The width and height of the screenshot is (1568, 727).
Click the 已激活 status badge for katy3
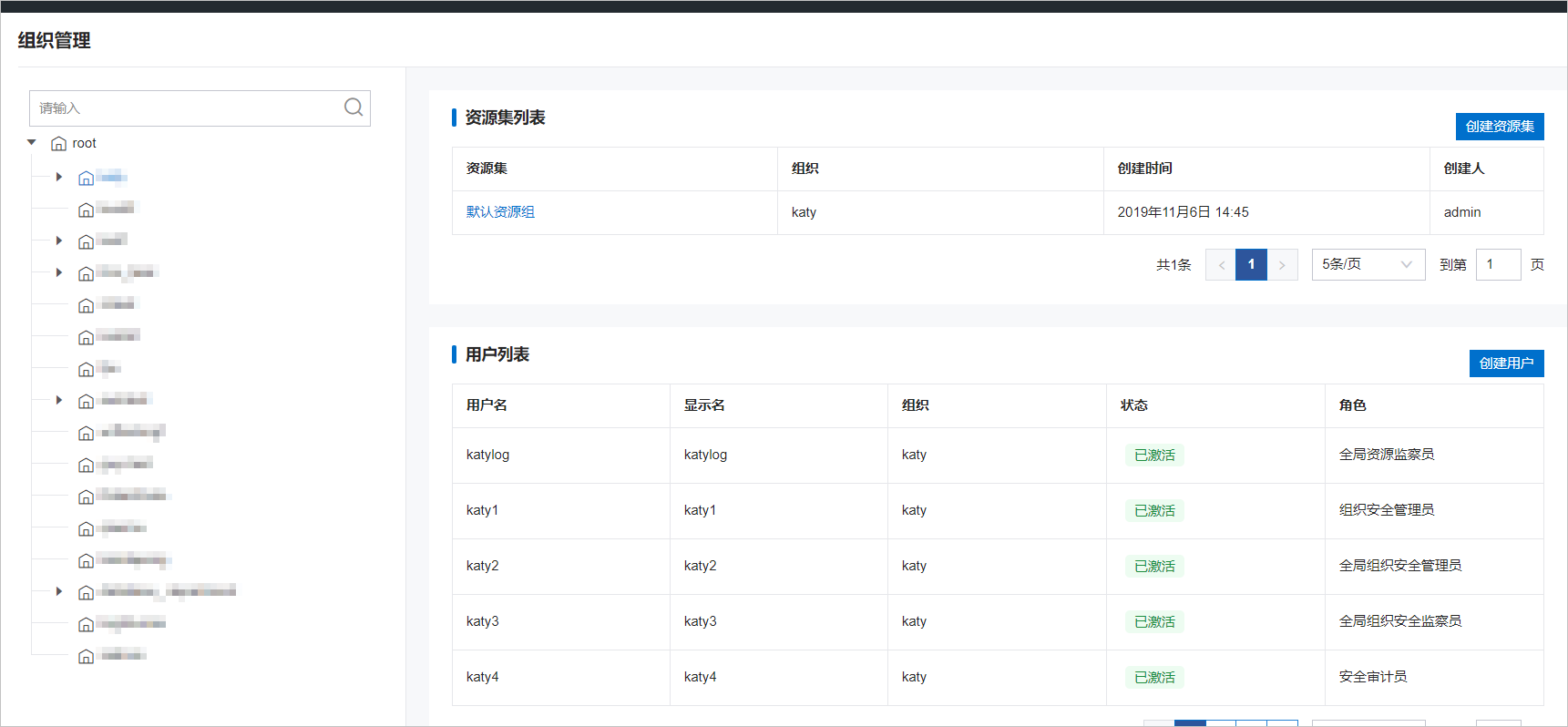[x=1154, y=621]
